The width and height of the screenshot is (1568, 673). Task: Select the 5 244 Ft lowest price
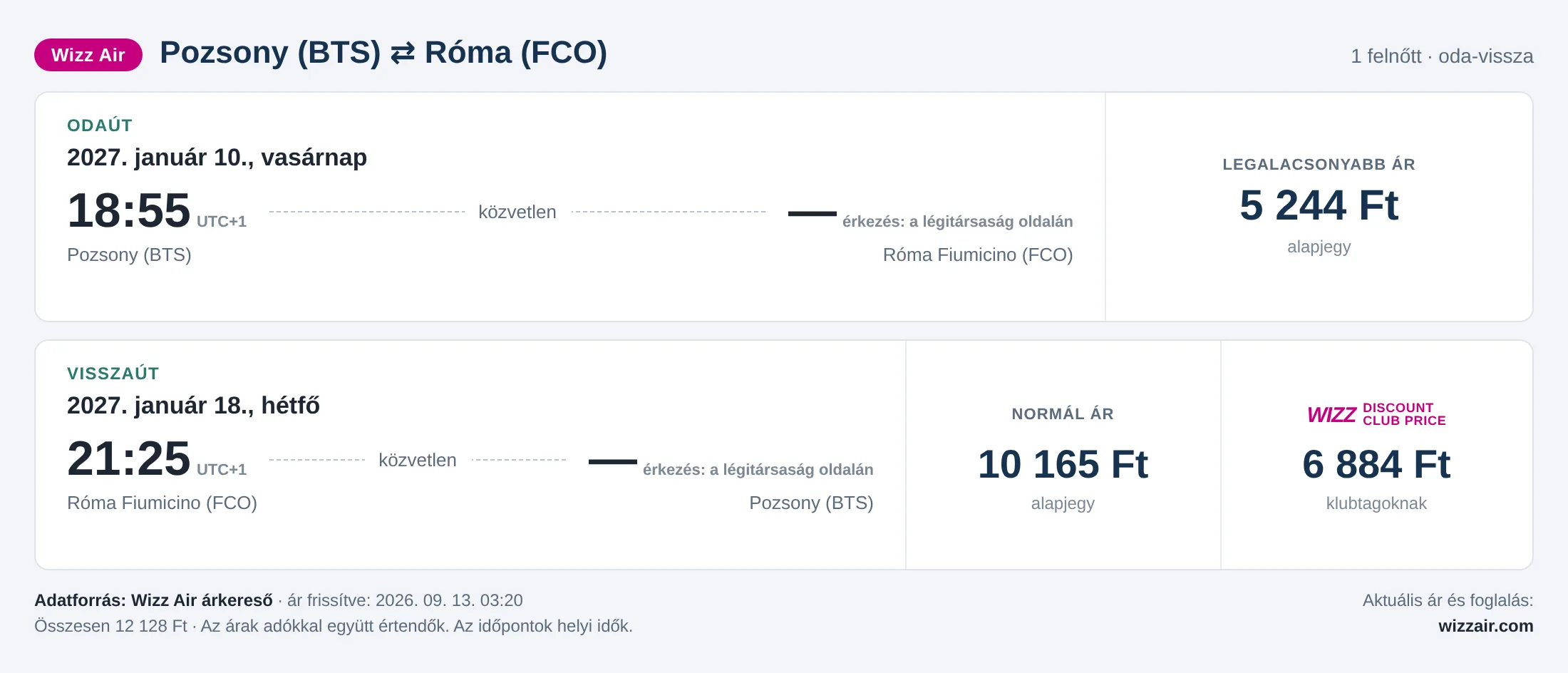pyautogui.click(x=1319, y=205)
